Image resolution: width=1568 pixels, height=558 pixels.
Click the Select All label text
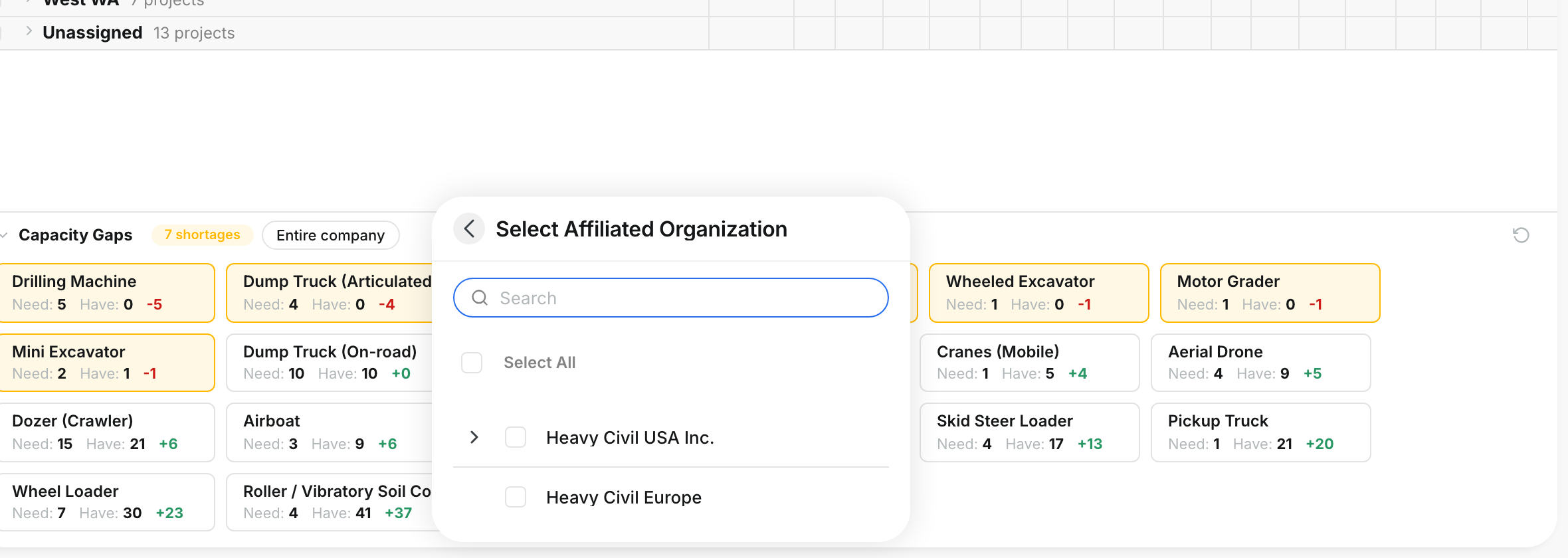[x=539, y=363]
